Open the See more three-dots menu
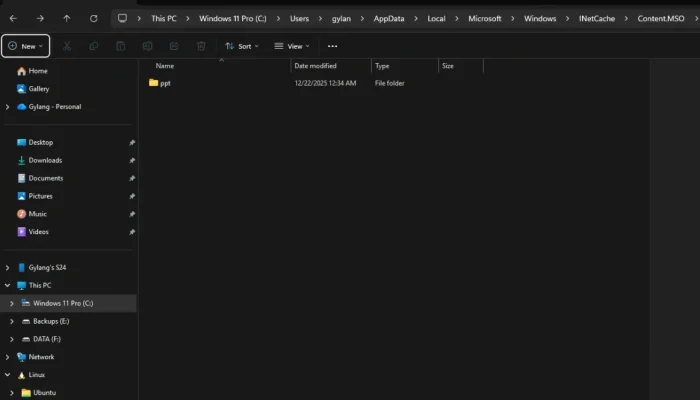 [333, 46]
